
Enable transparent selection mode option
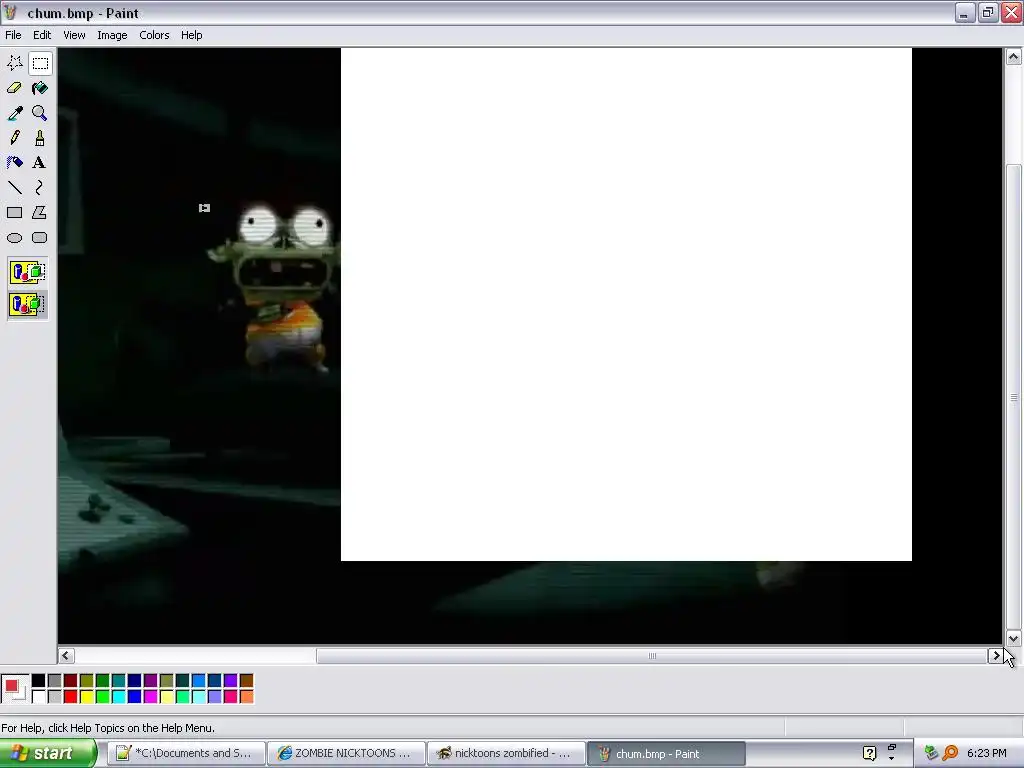(x=27, y=304)
